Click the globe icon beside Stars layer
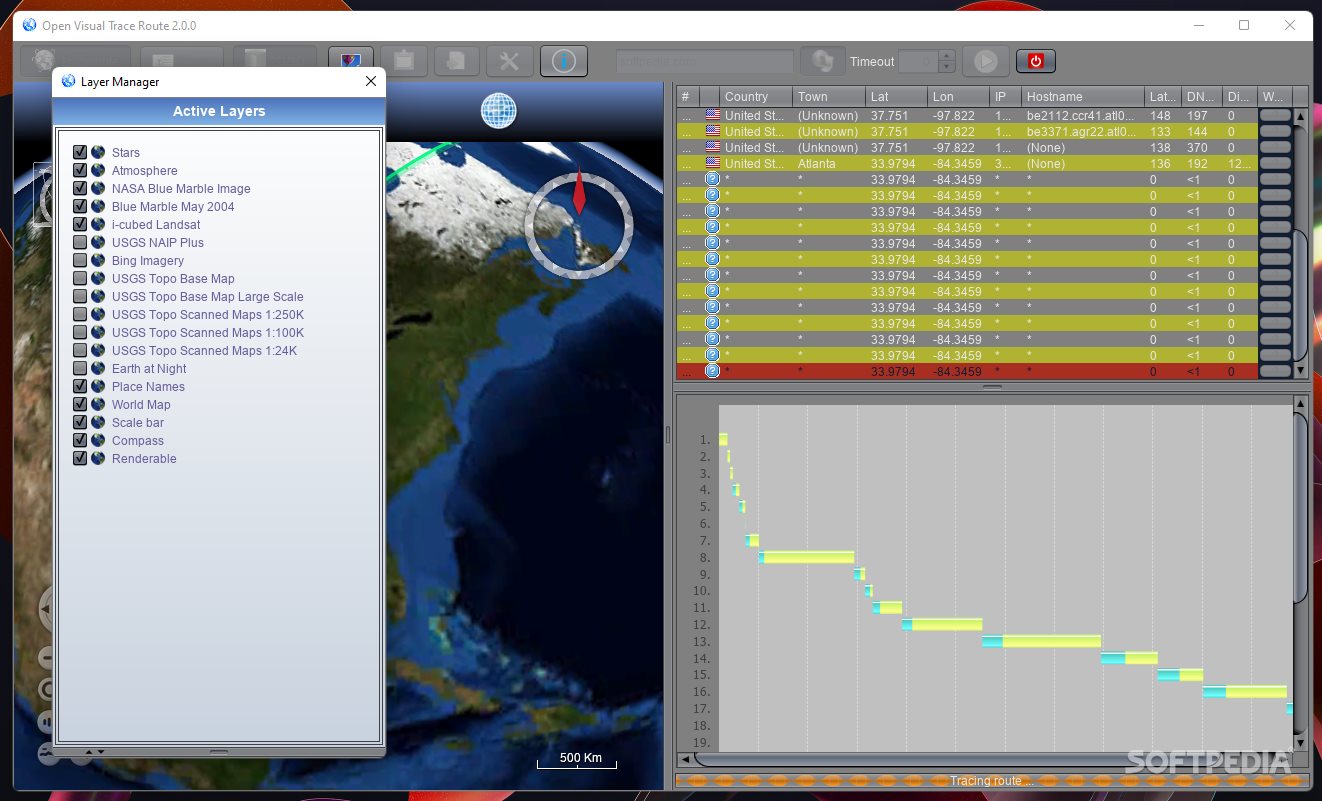Viewport: 1322px width, 801px height. tap(98, 153)
